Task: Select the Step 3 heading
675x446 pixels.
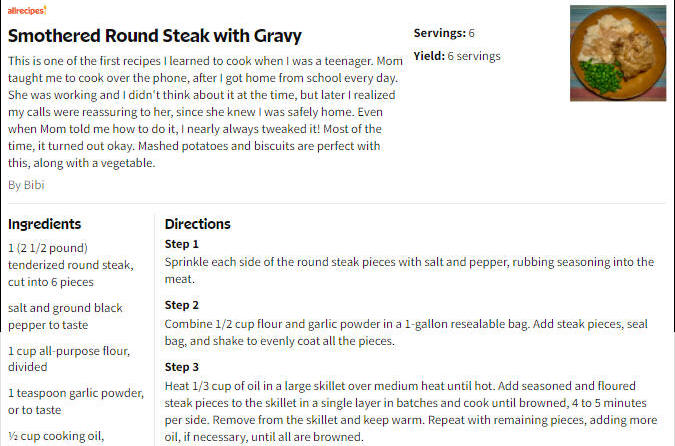Action: coord(182,367)
